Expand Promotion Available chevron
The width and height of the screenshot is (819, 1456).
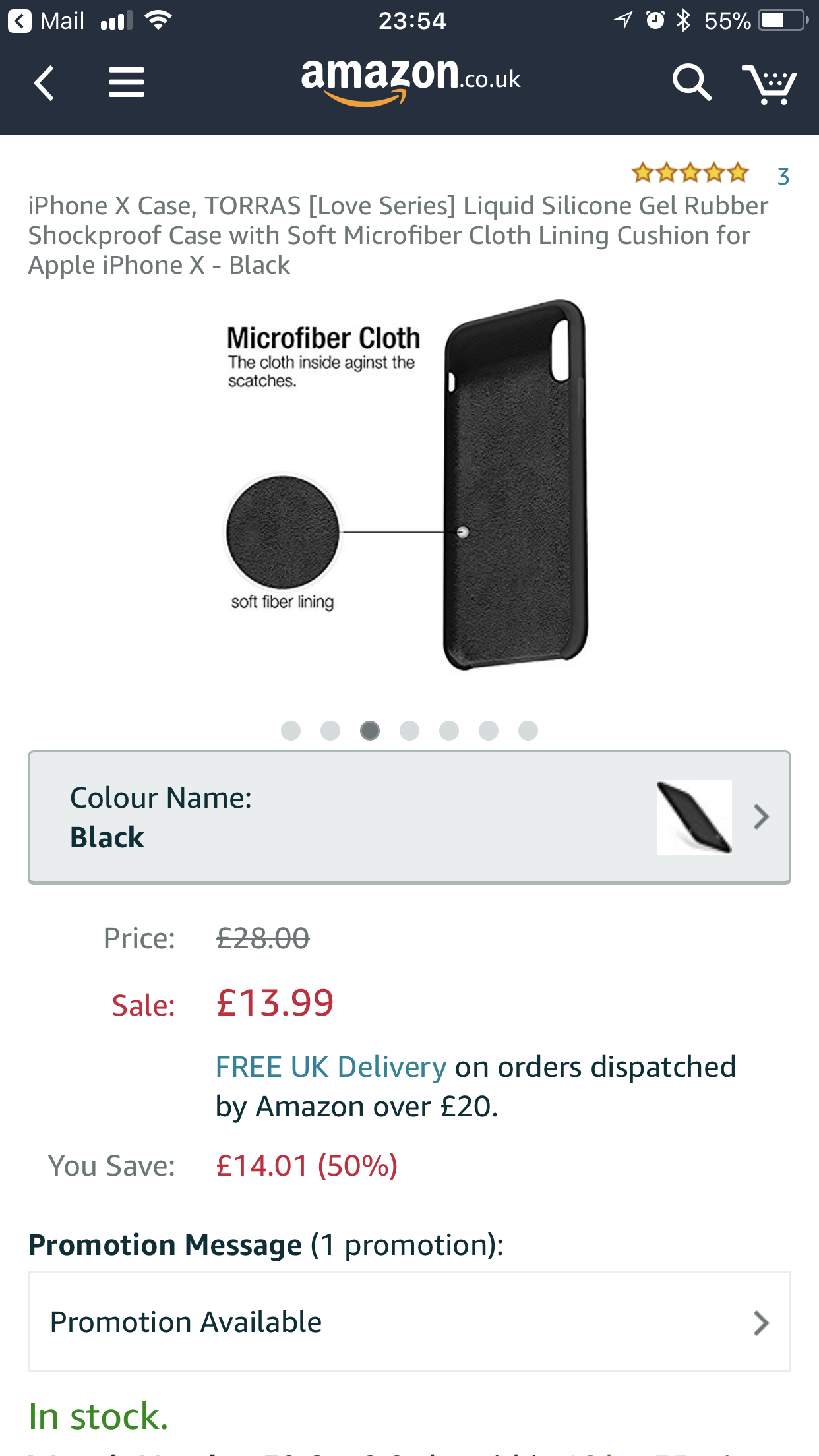click(762, 1323)
